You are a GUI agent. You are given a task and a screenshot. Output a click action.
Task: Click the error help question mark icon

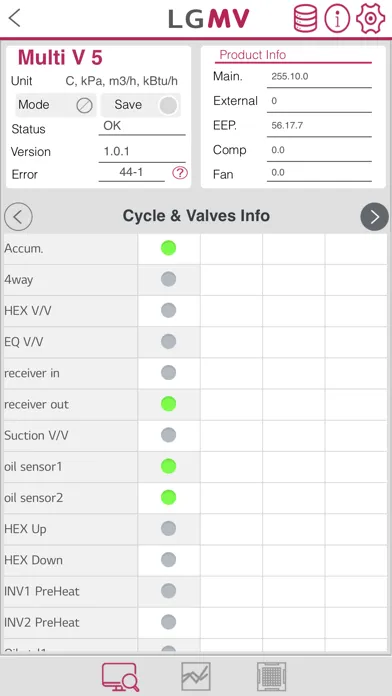[x=180, y=173]
